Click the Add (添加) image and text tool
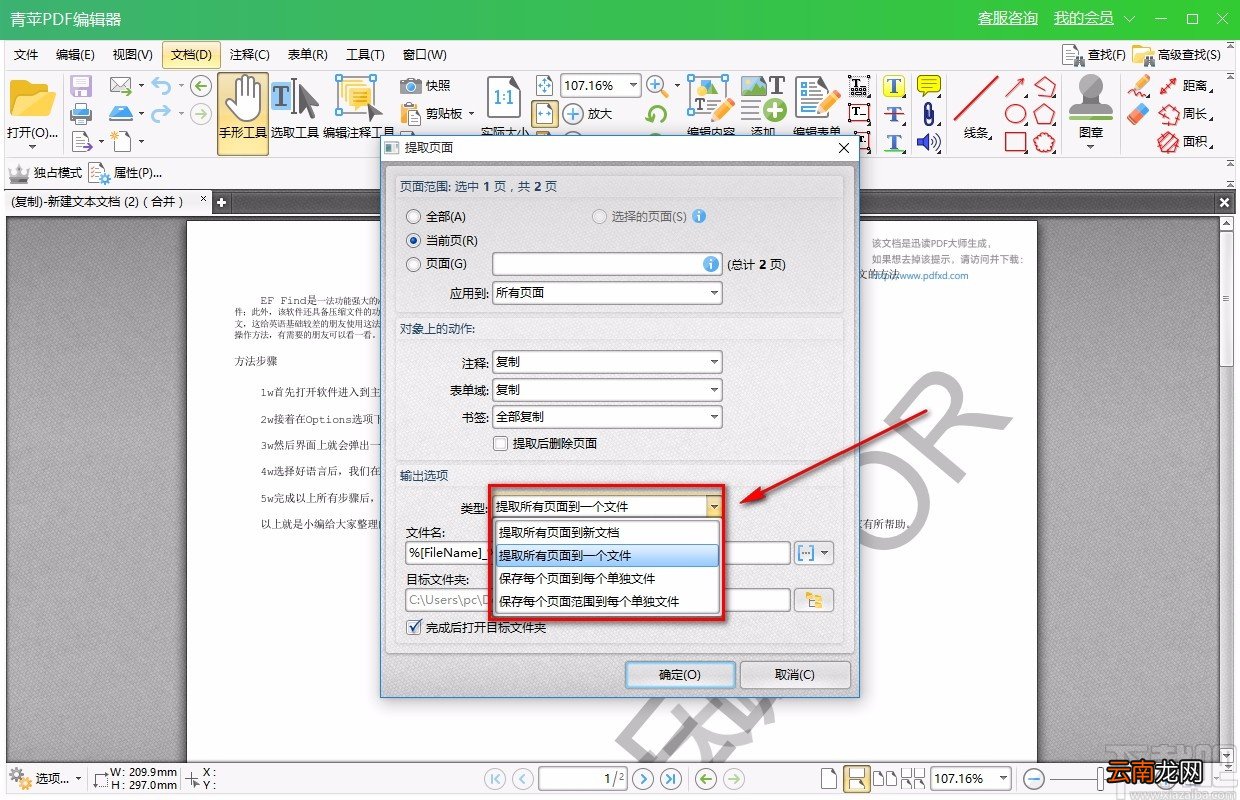Viewport: 1240px width, 800px height. [763, 106]
